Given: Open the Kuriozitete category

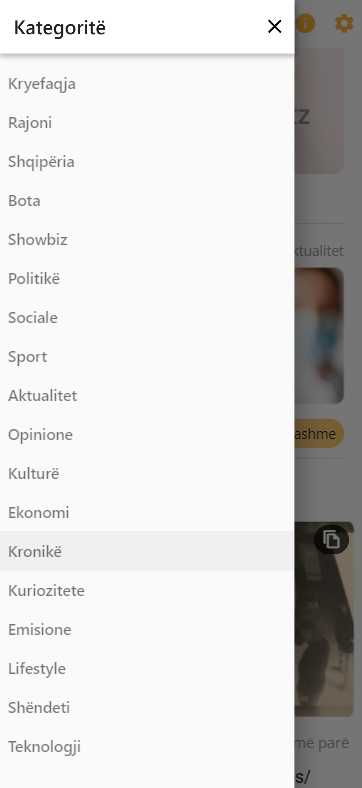Looking at the screenshot, I should [x=147, y=590].
